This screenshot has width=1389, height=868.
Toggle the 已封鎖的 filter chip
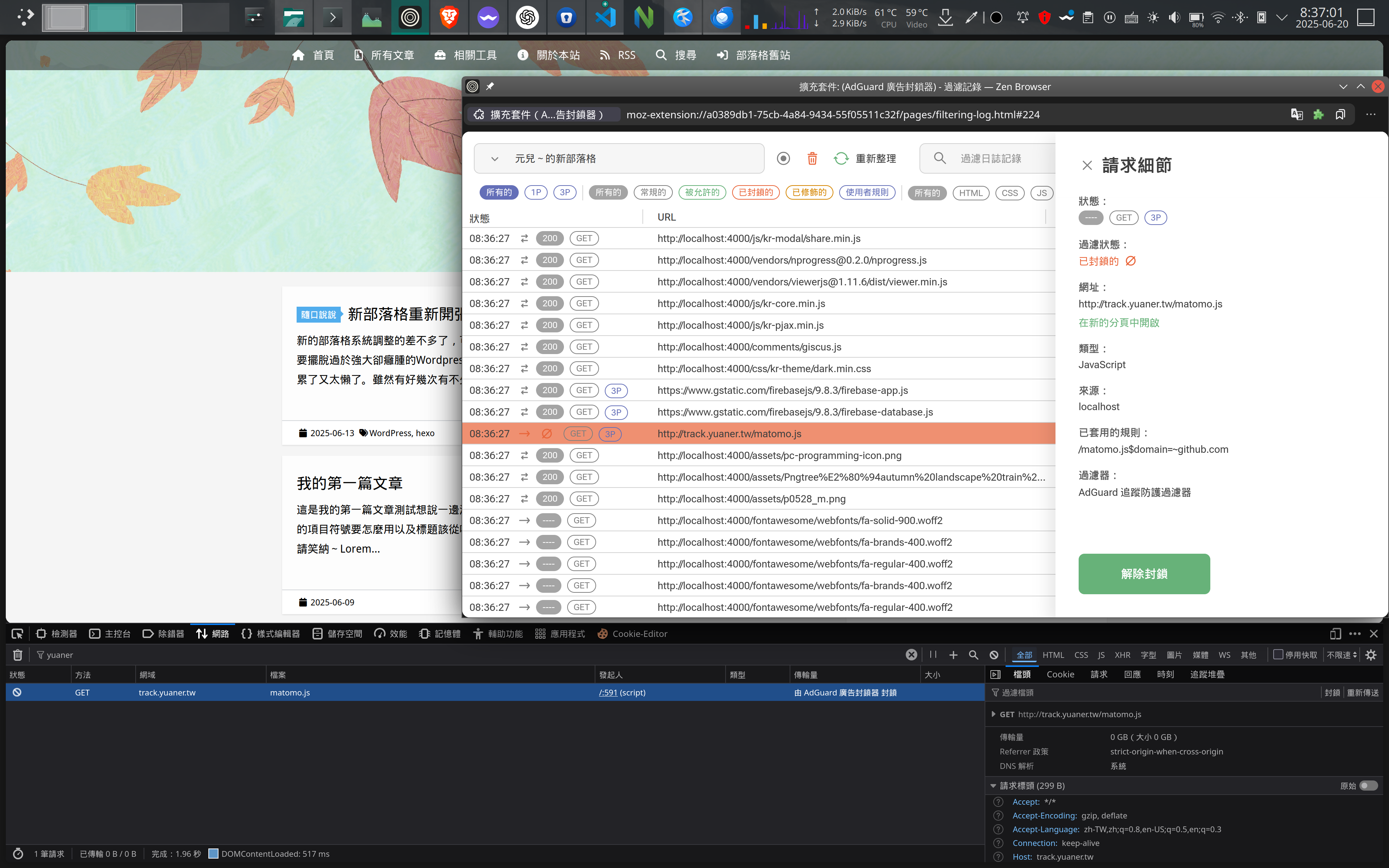[755, 192]
